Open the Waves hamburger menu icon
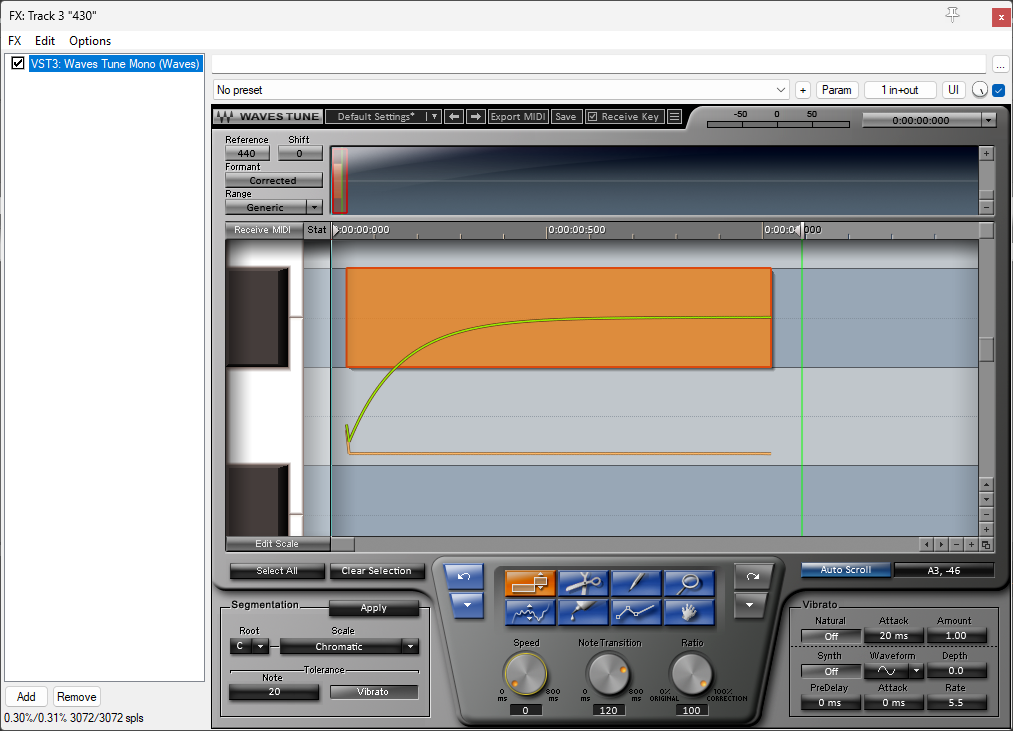The height and width of the screenshot is (731, 1013). pyautogui.click(x=674, y=116)
